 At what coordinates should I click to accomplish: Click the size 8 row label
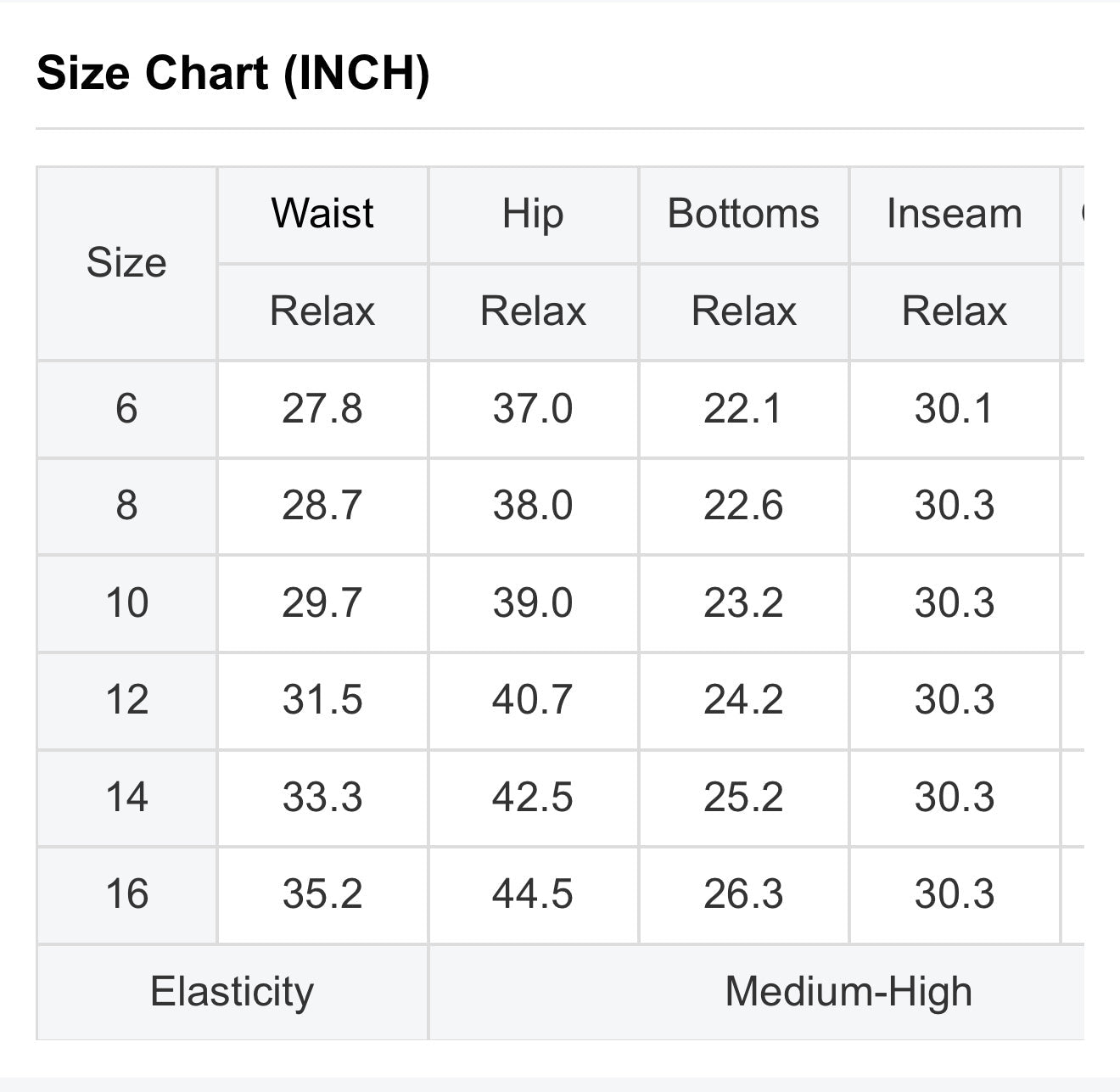(x=126, y=506)
